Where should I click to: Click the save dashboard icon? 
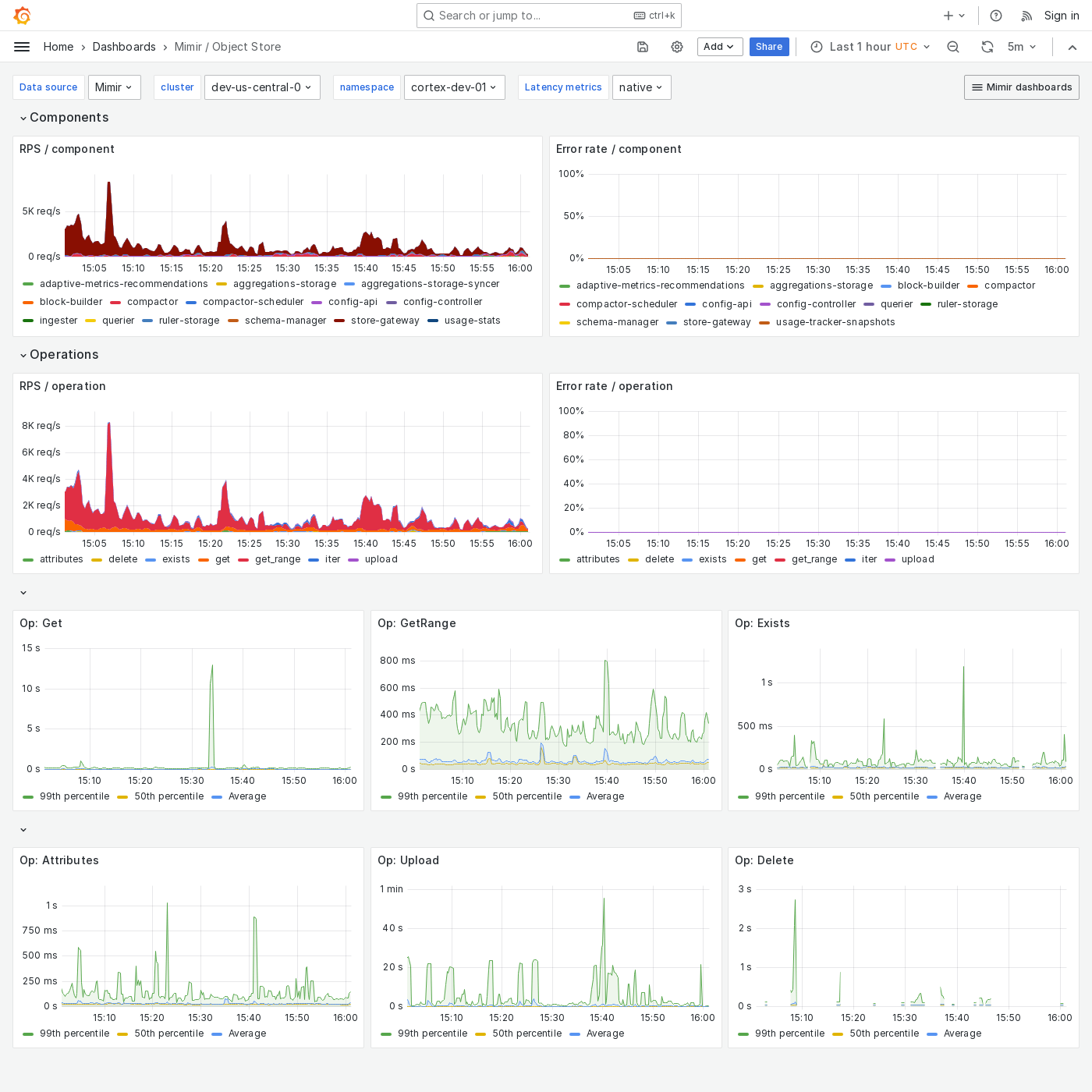pos(643,47)
